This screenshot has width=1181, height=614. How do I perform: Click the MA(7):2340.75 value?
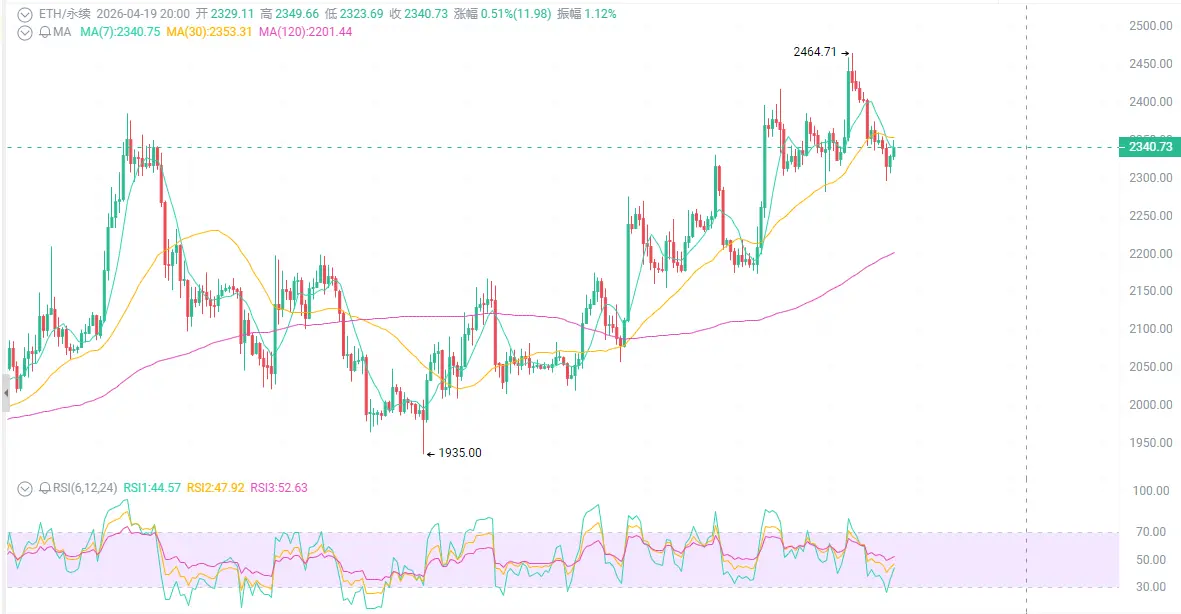coord(120,32)
